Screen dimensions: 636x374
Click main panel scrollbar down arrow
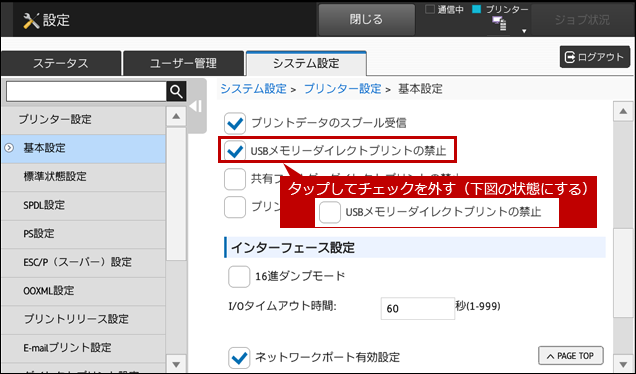pyautogui.click(x=623, y=363)
